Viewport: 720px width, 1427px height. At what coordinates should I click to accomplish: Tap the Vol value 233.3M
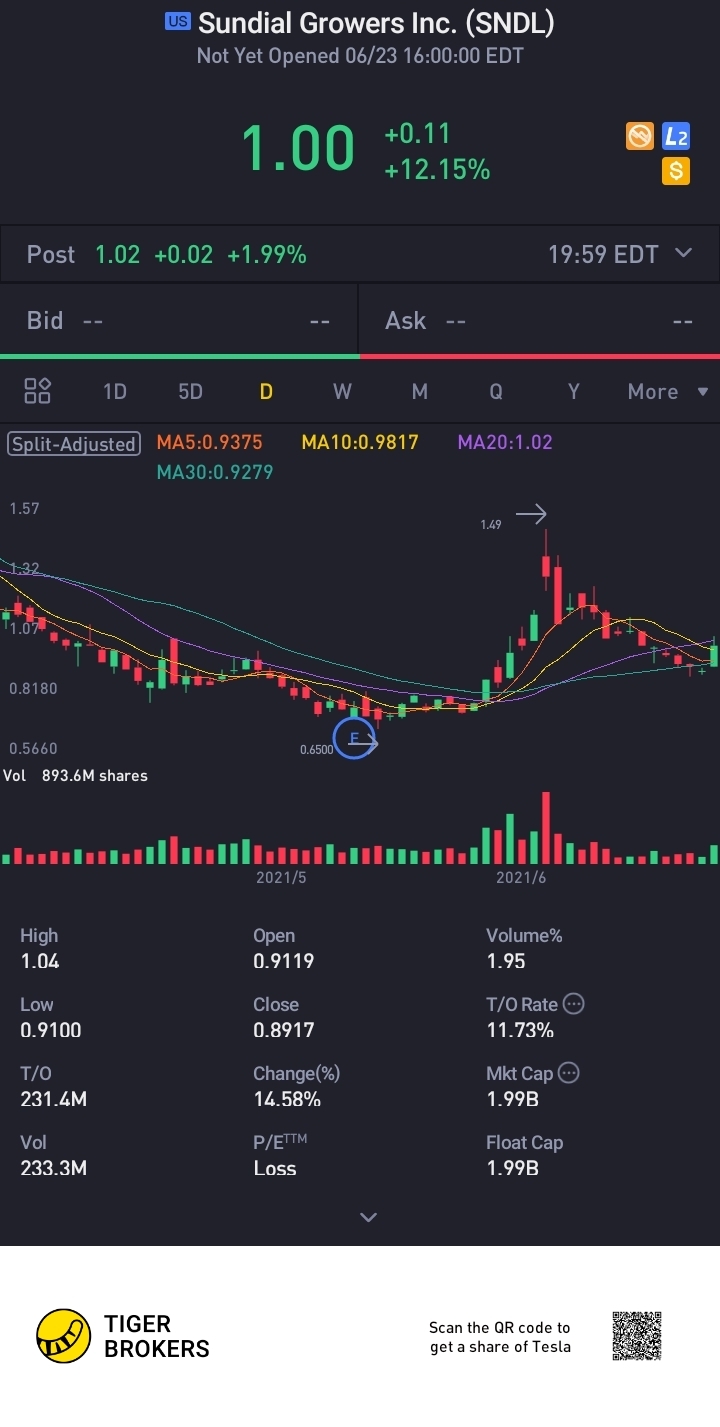point(54,1167)
